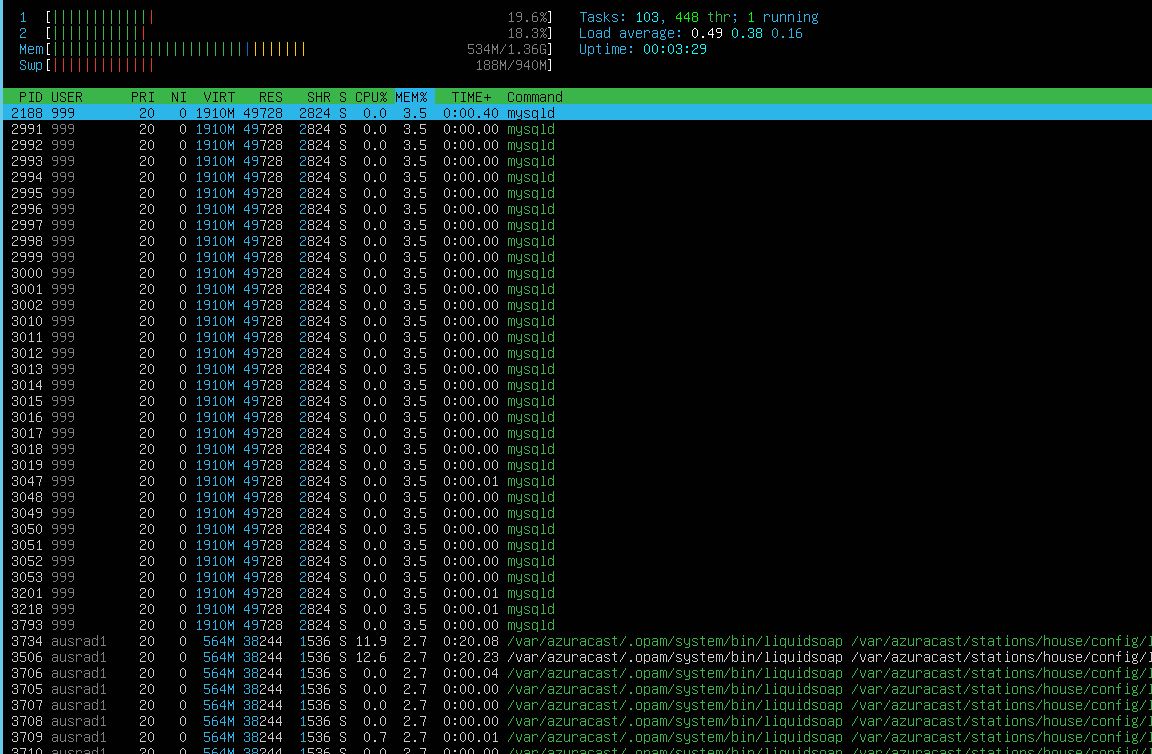The image size is (1152, 754).
Task: Sort by SHR column header
Action: 319,97
